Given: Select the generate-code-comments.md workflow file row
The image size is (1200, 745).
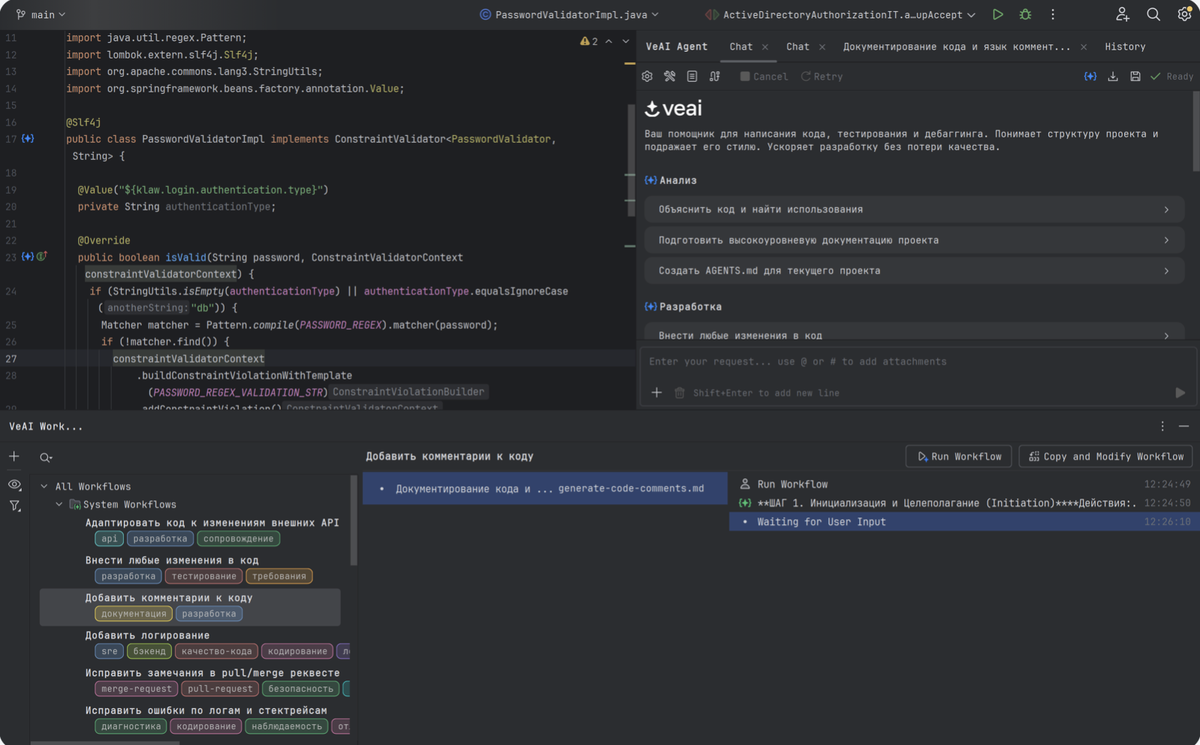Looking at the screenshot, I should (x=545, y=489).
